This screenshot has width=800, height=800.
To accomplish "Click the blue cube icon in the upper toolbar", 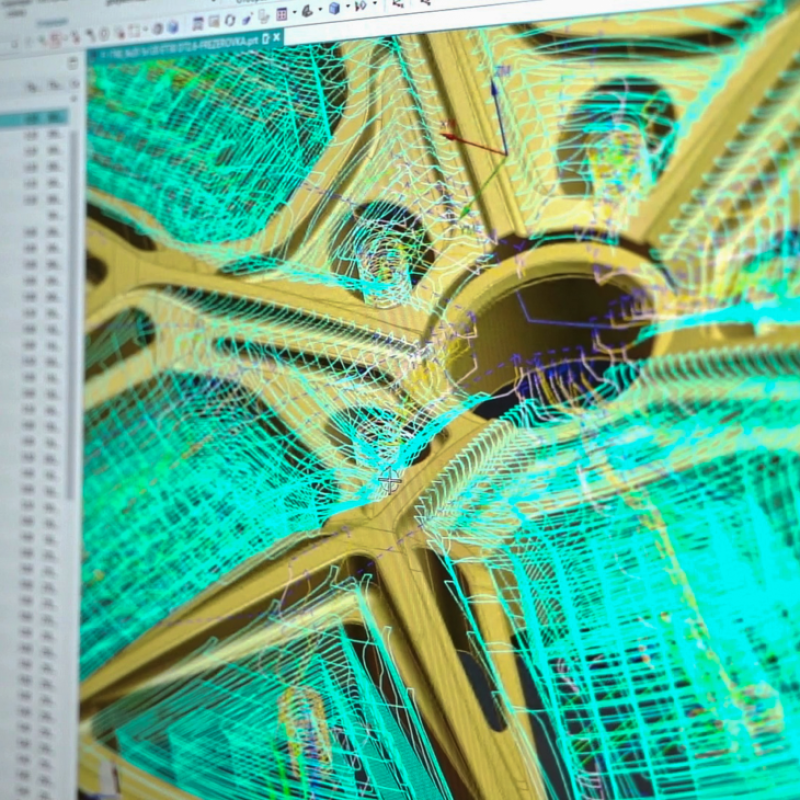I will click(x=333, y=9).
